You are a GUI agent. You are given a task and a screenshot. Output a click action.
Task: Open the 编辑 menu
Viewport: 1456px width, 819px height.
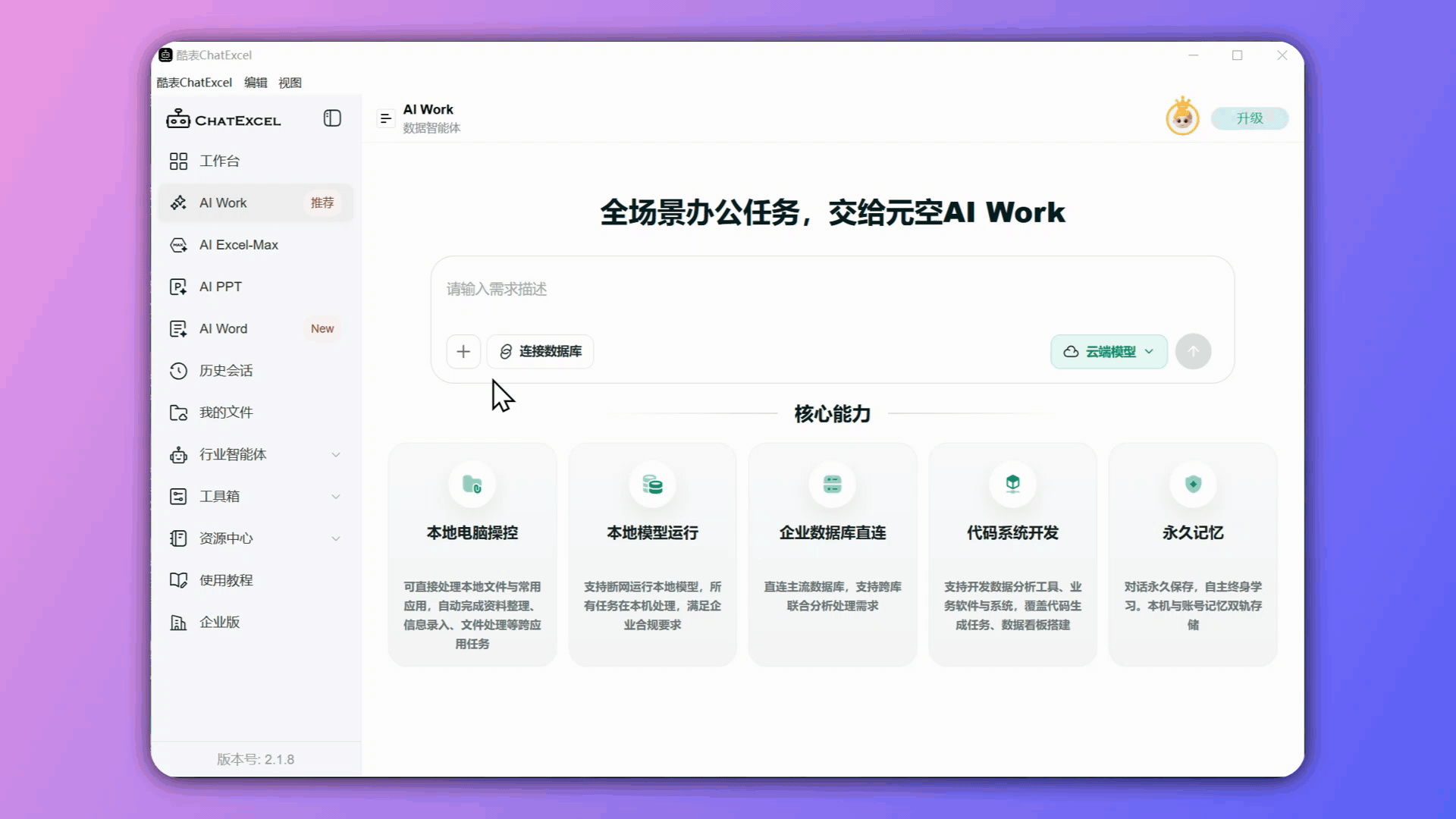click(256, 83)
